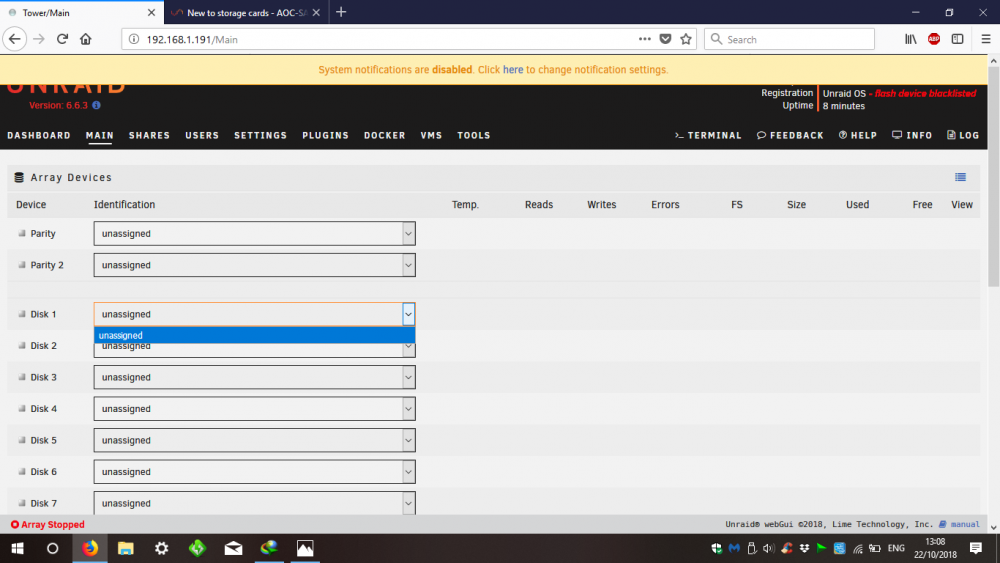The width and height of the screenshot is (1000, 563).
Task: Open the Parity device dropdown
Action: [x=254, y=233]
